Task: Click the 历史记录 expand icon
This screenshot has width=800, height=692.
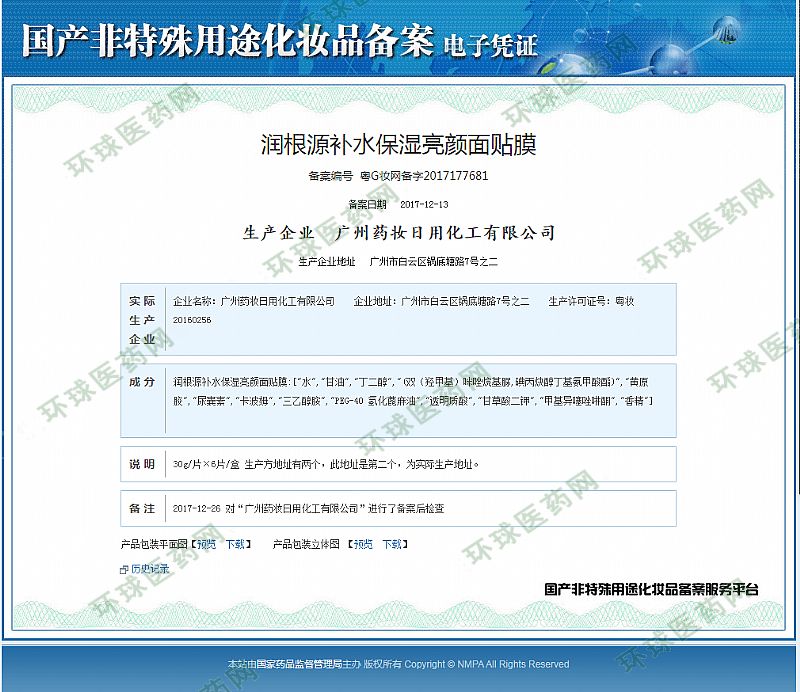Action: pyautogui.click(x=124, y=569)
